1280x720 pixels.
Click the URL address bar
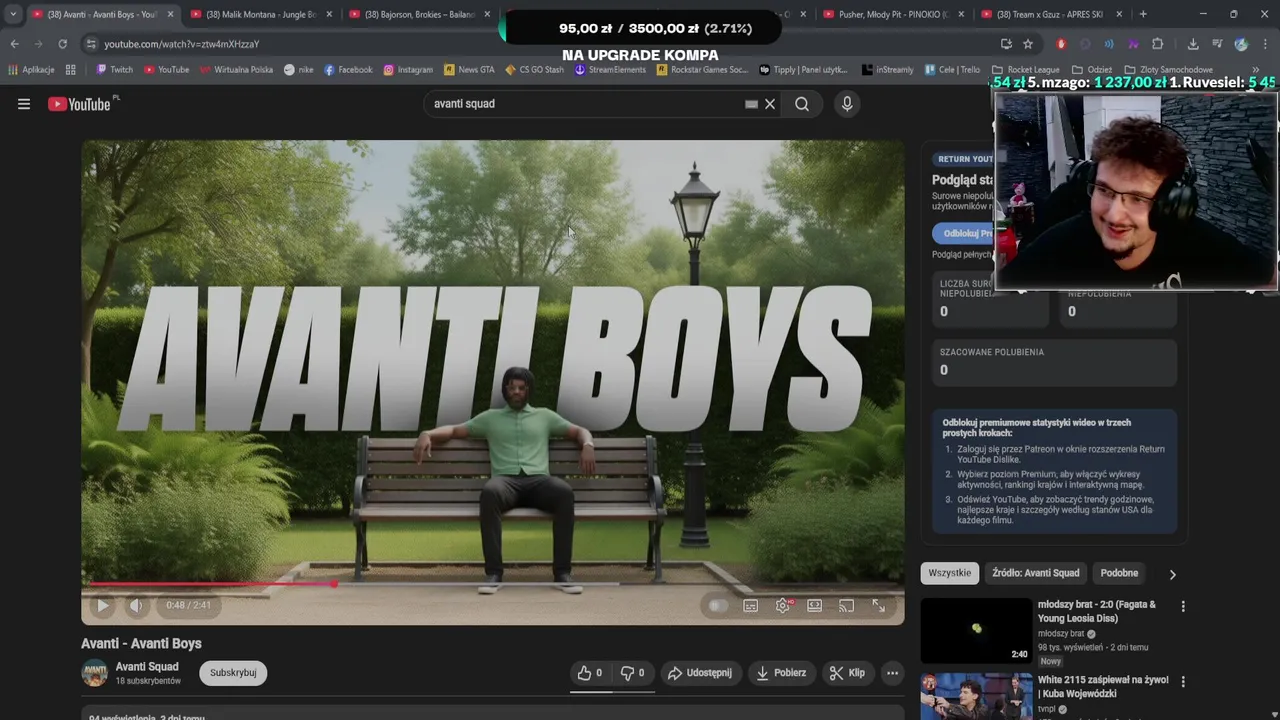(x=540, y=44)
